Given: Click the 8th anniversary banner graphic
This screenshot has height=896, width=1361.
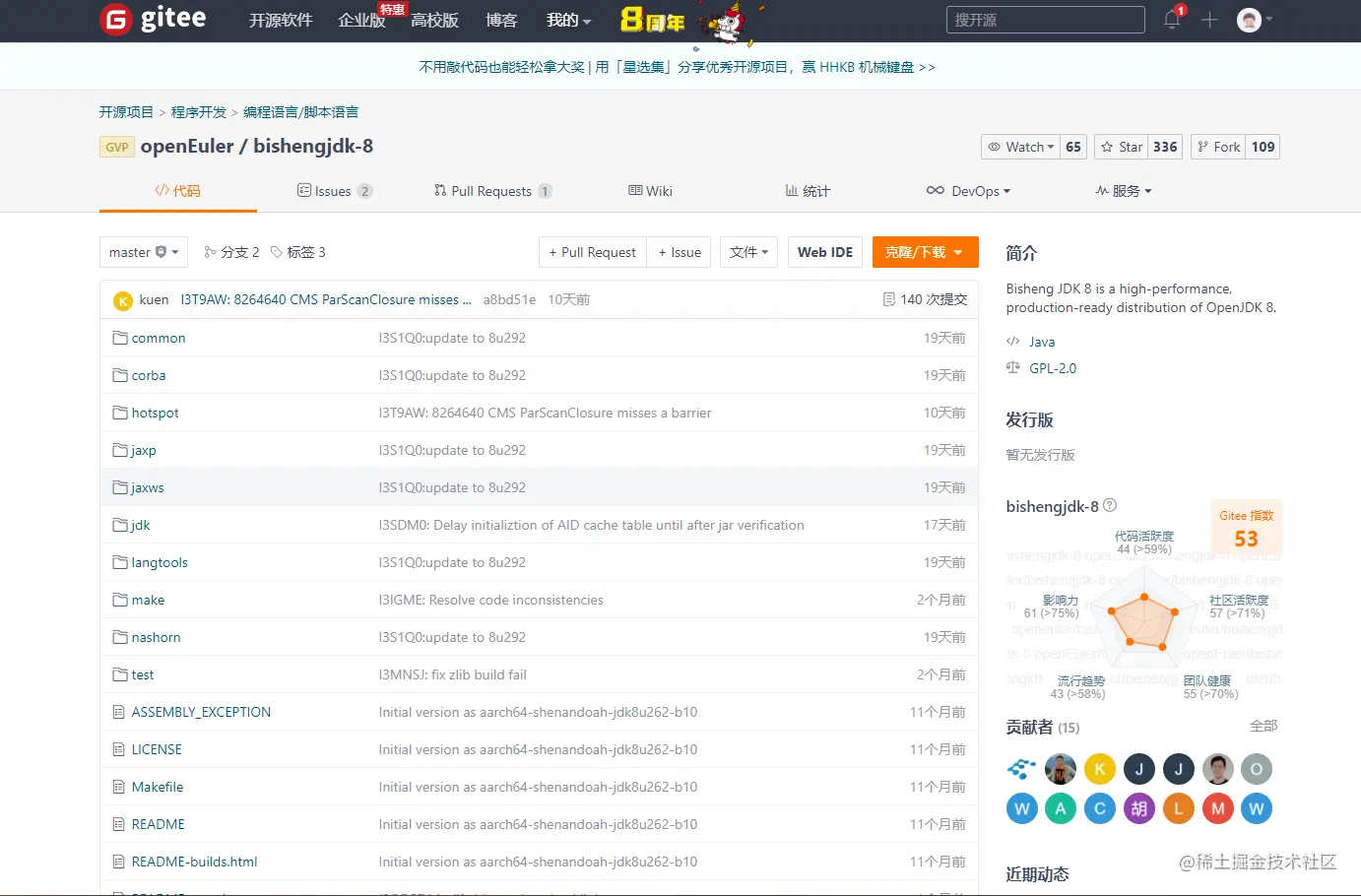Looking at the screenshot, I should [x=691, y=22].
